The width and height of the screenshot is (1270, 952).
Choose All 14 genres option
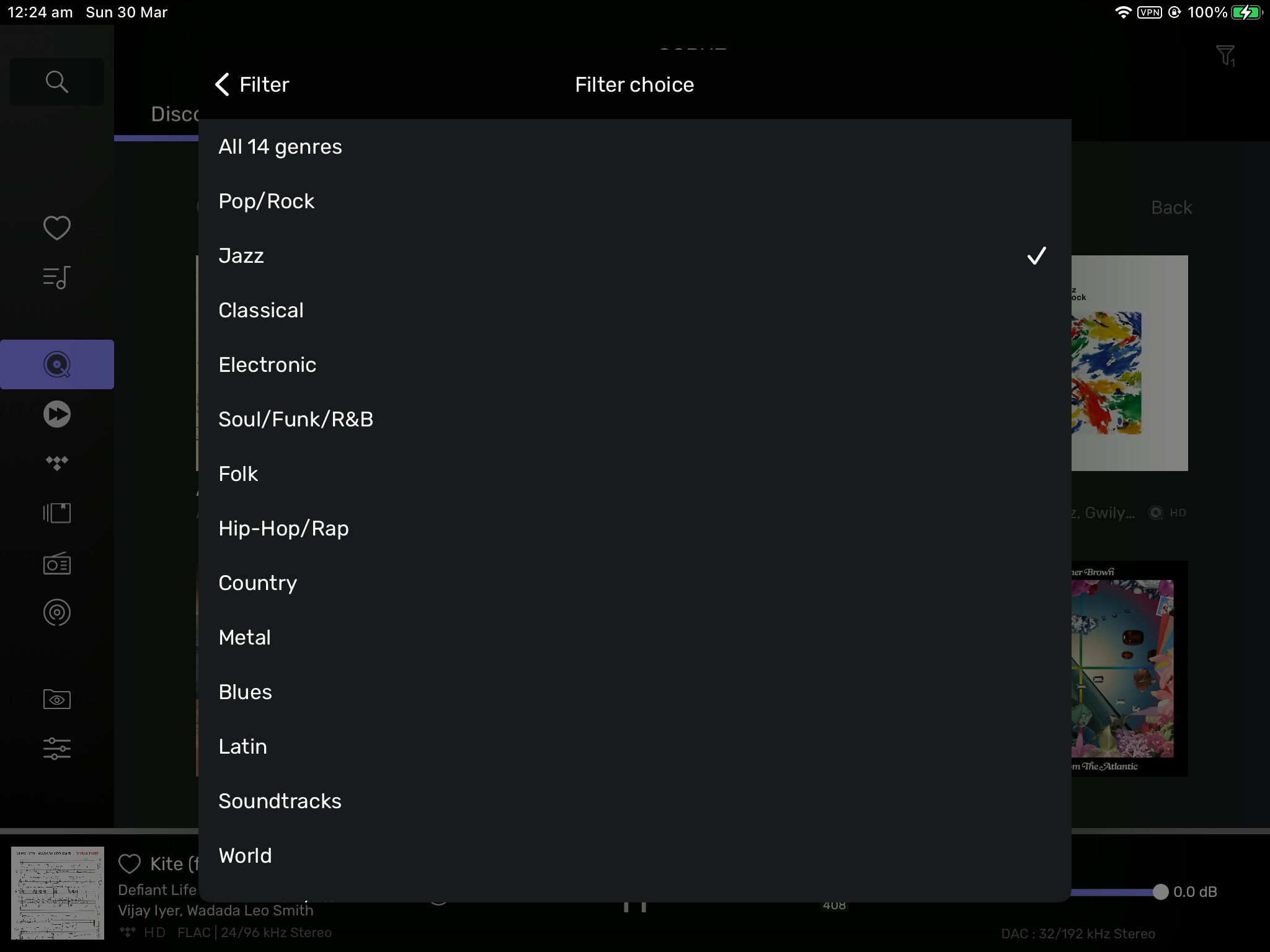pos(634,146)
